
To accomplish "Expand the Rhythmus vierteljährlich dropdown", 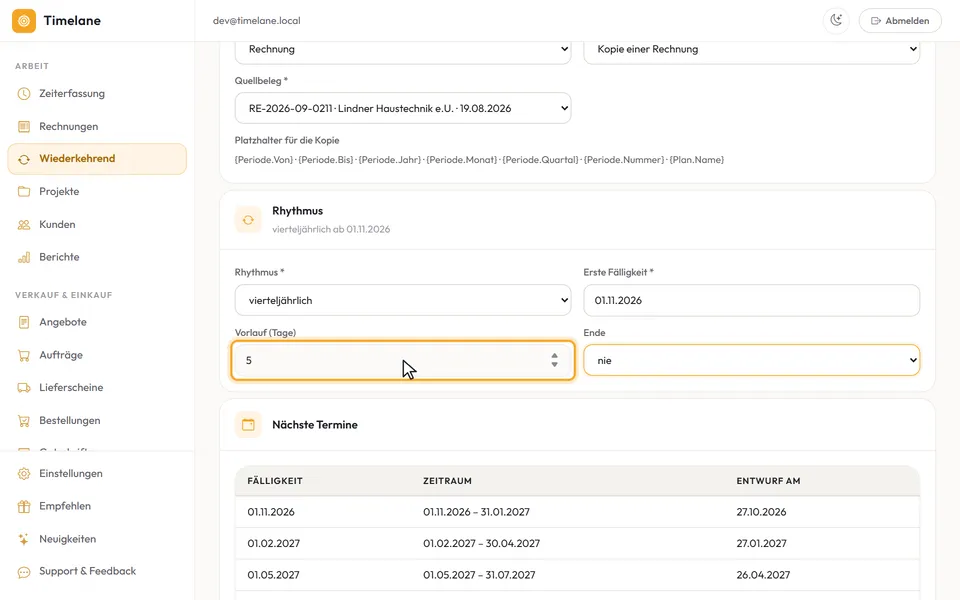I will click(403, 300).
